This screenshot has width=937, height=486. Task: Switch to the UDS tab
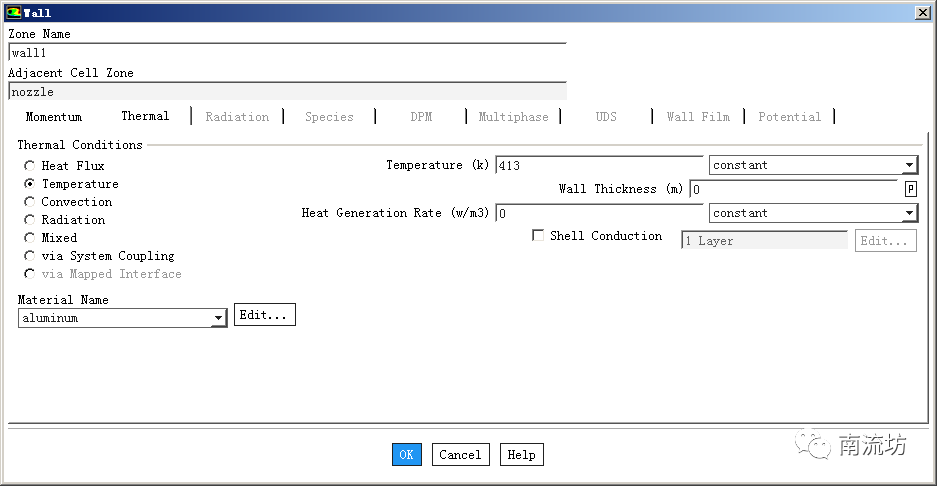(x=606, y=117)
